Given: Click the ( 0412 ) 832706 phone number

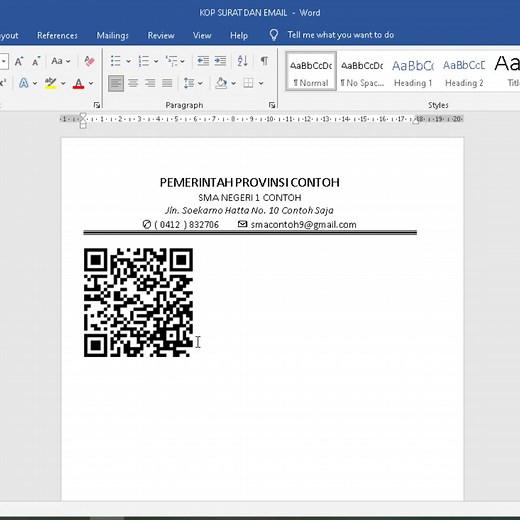Looking at the screenshot, I should coord(187,225).
